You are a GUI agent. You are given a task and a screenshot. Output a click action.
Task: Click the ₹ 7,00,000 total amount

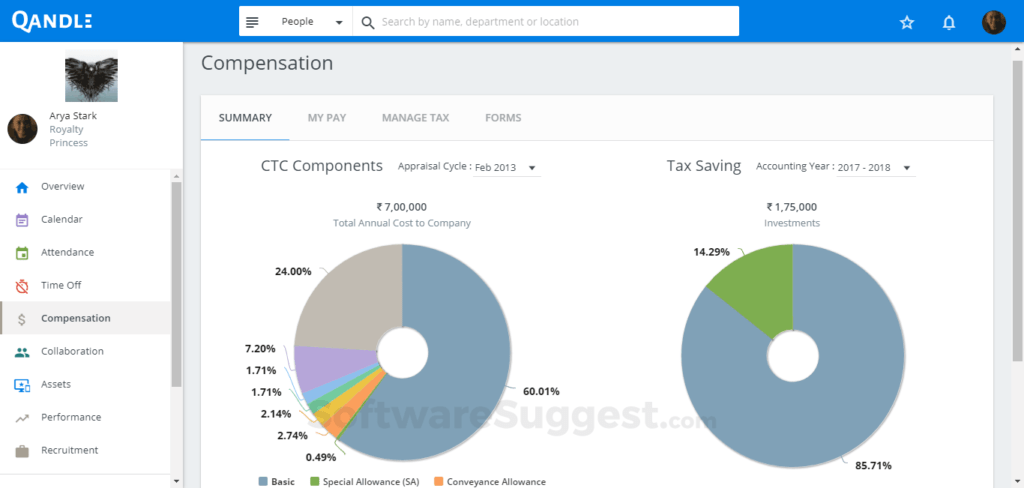click(x=402, y=207)
